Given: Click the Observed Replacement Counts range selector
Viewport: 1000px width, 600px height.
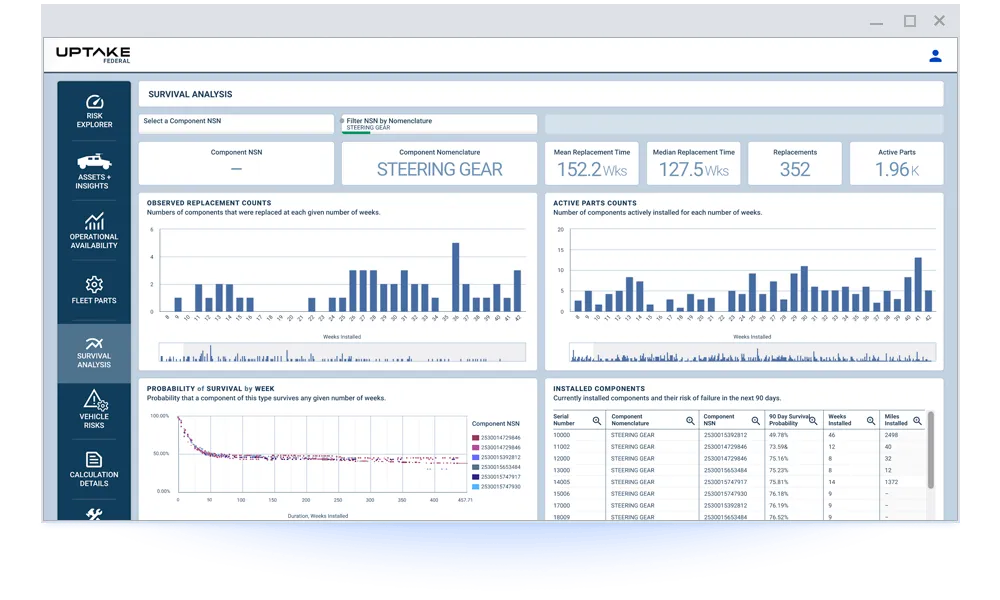Looking at the screenshot, I should click(x=342, y=353).
